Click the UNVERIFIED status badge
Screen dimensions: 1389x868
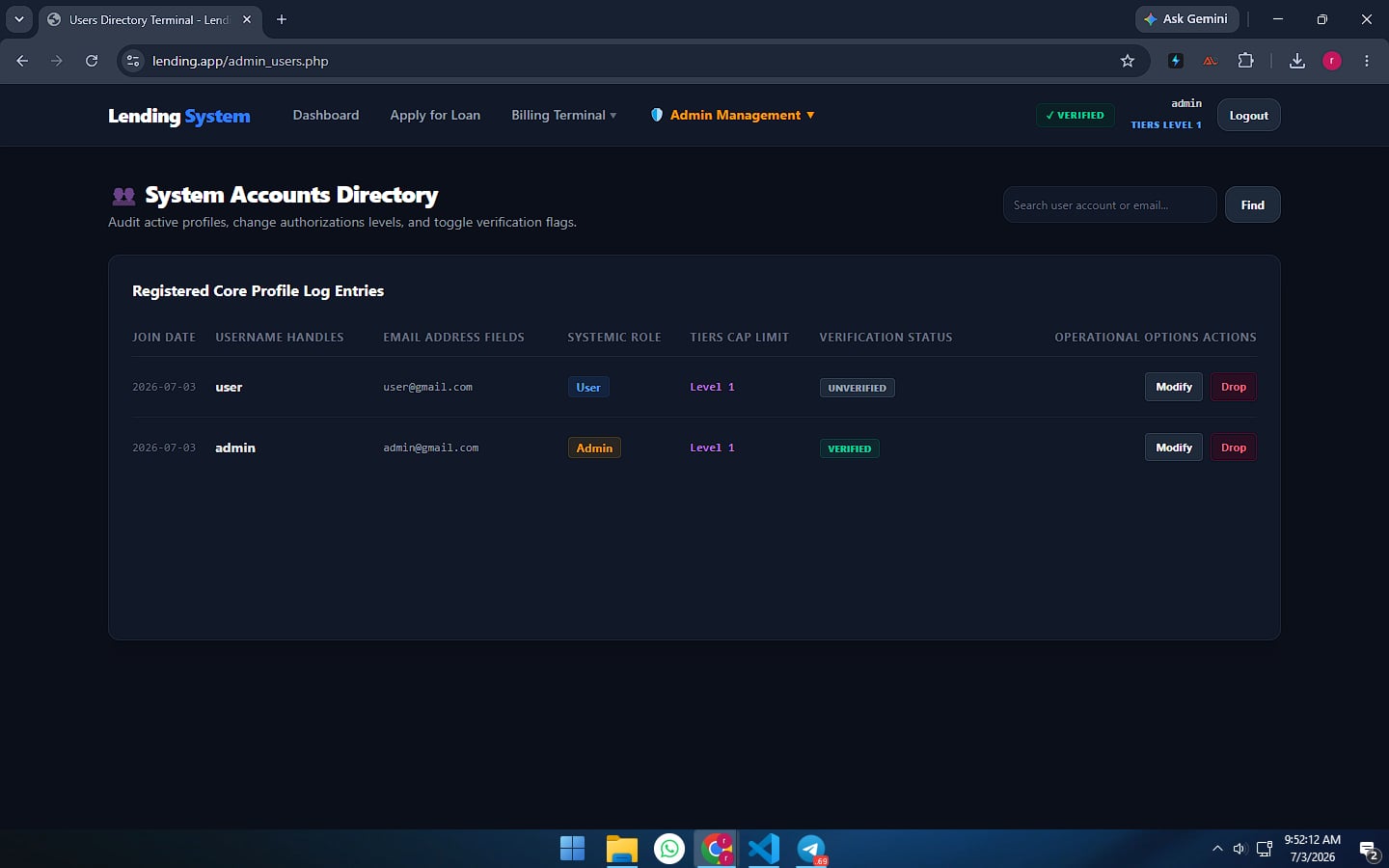click(857, 388)
